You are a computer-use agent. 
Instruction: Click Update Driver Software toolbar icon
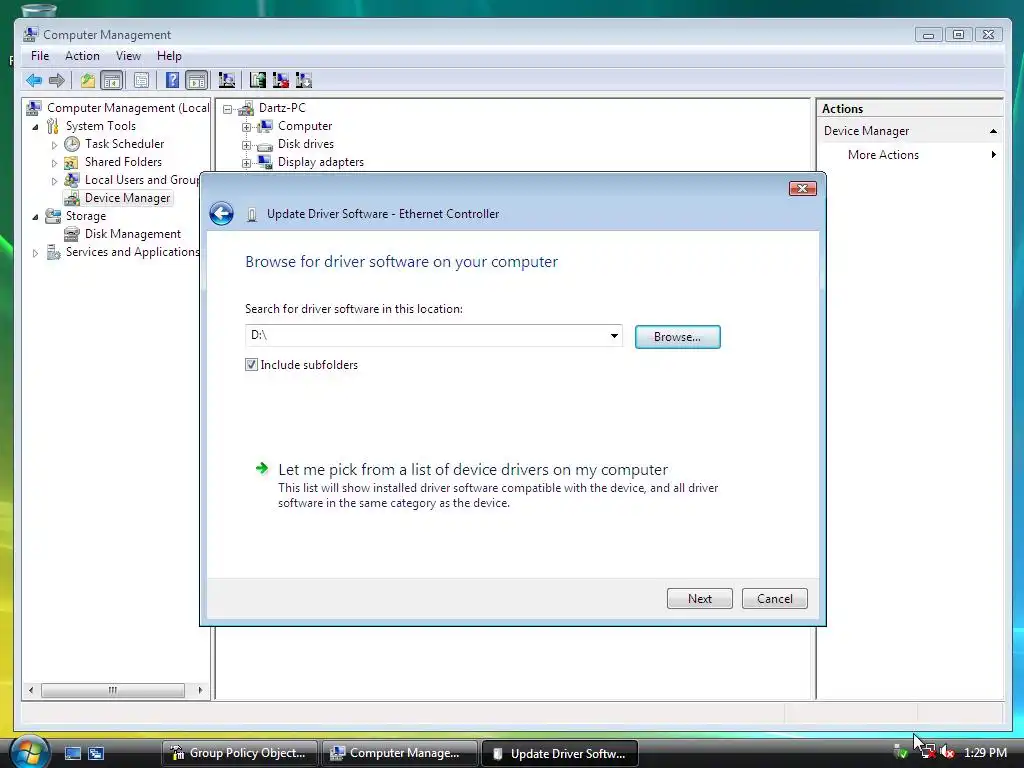258,80
